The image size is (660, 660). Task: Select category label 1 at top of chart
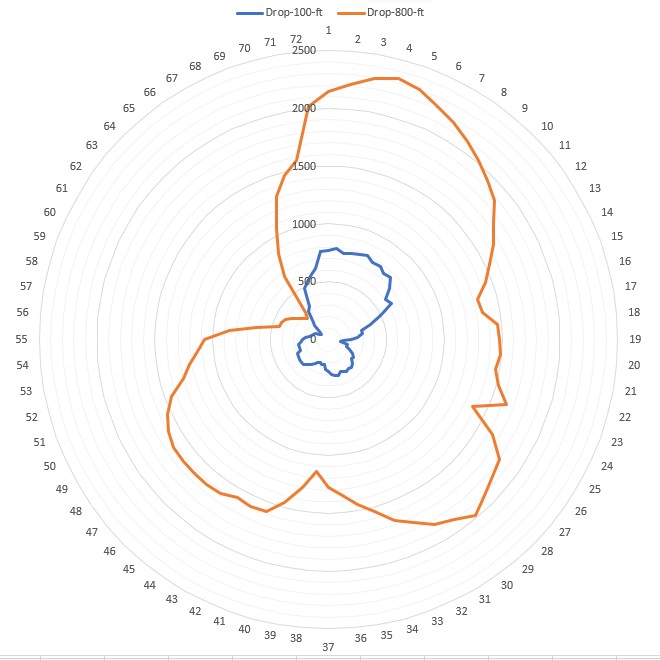328,30
